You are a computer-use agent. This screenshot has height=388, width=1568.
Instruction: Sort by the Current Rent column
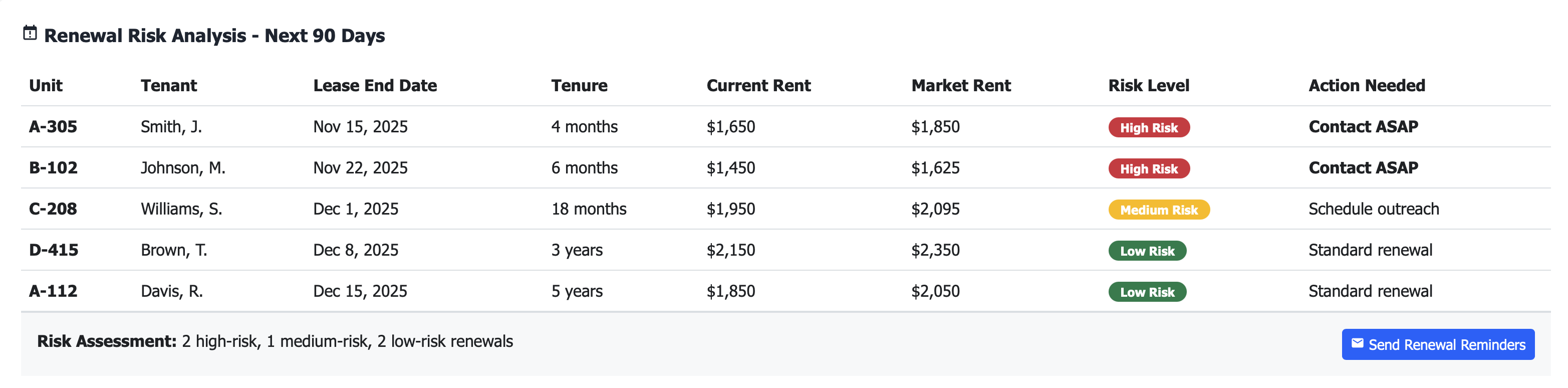[x=758, y=85]
